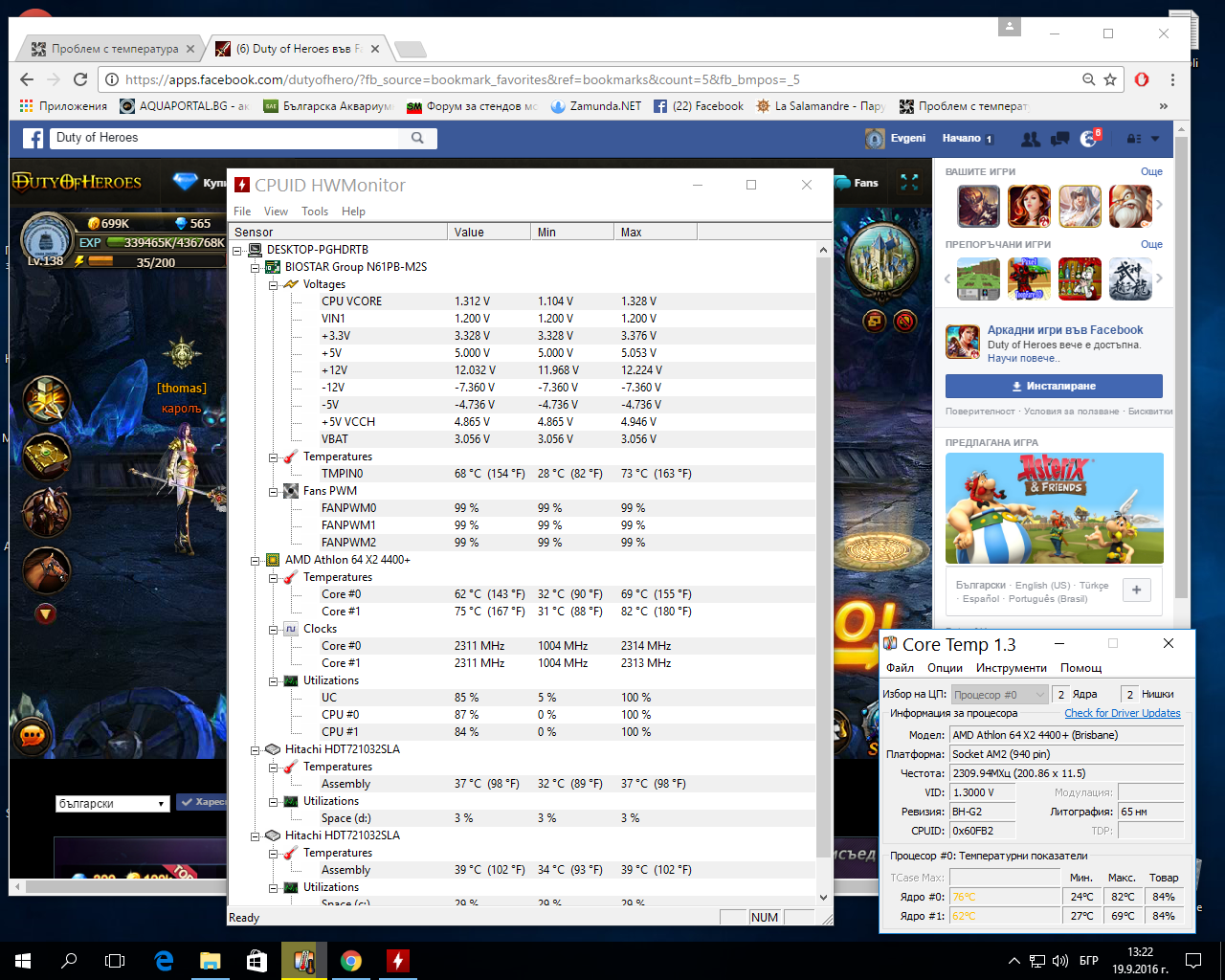Click Check for Driver Updates link
Screen dimensions: 1225x980
pos(1122,713)
